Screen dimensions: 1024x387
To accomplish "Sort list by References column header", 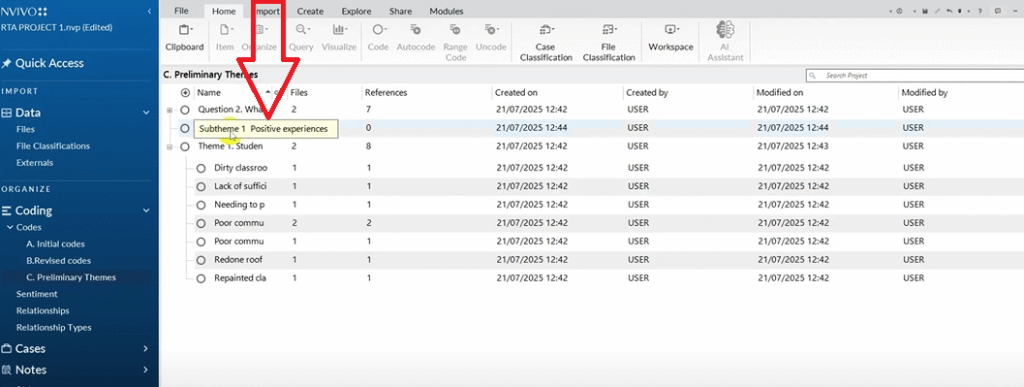I will pos(386,93).
